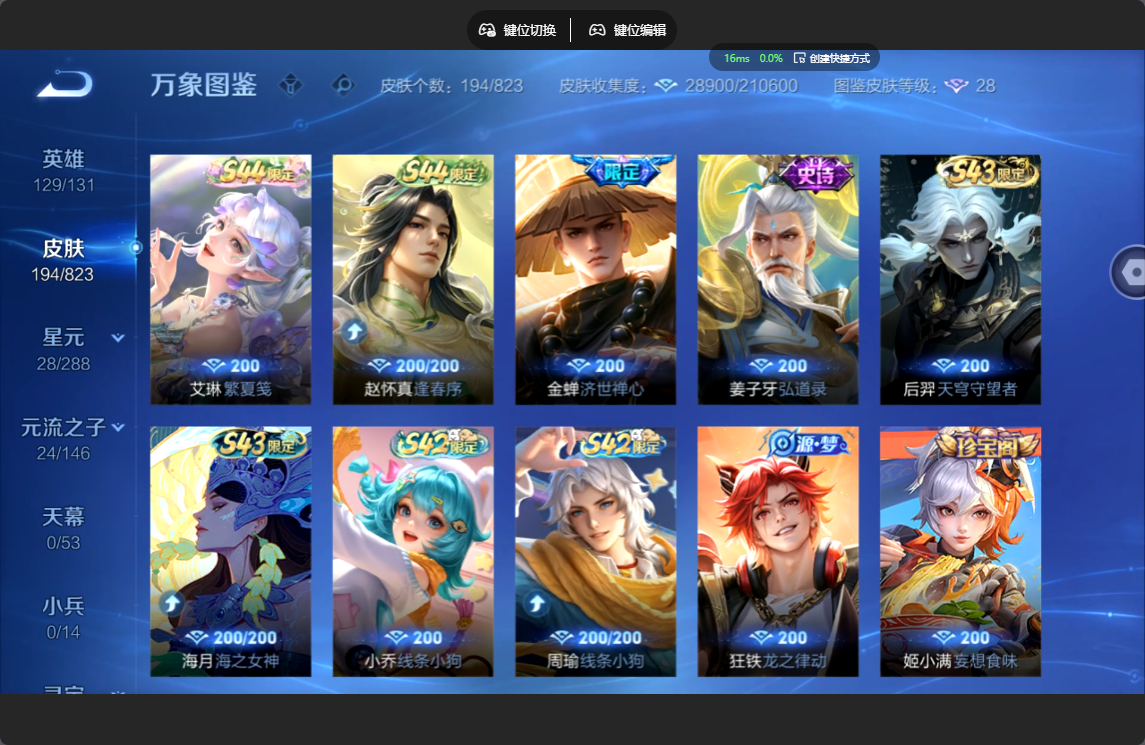
Task: Select the 星元 28/288 tab
Action: coord(64,350)
